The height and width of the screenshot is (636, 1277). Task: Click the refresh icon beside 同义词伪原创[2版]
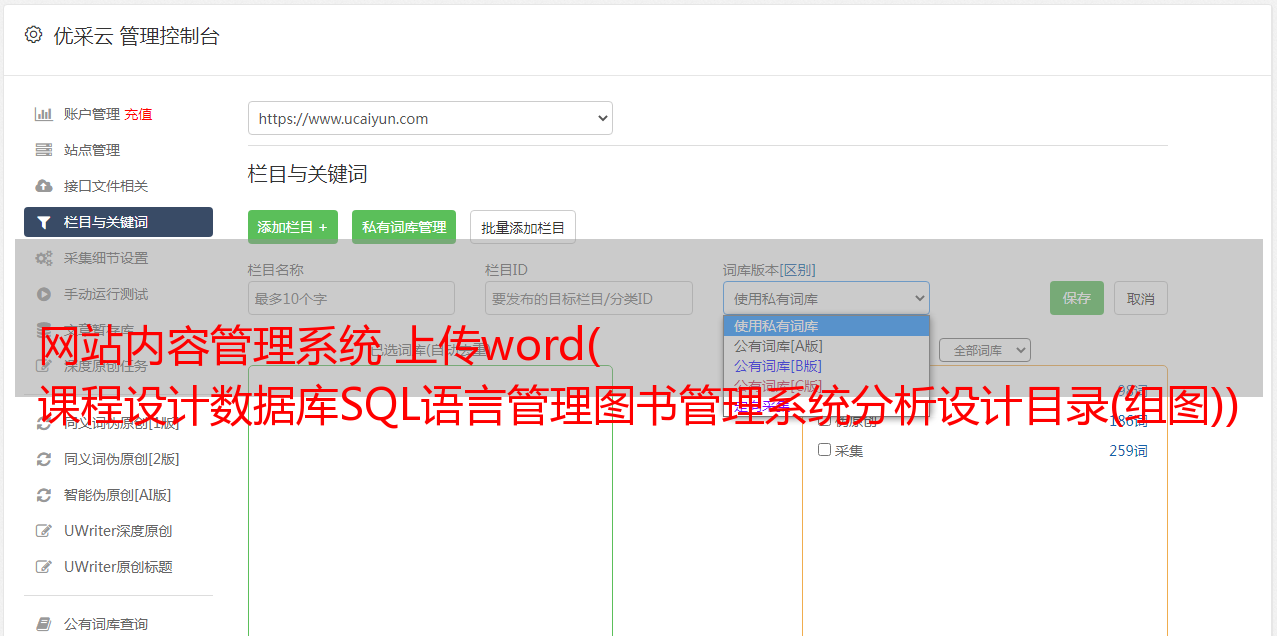pyautogui.click(x=43, y=459)
